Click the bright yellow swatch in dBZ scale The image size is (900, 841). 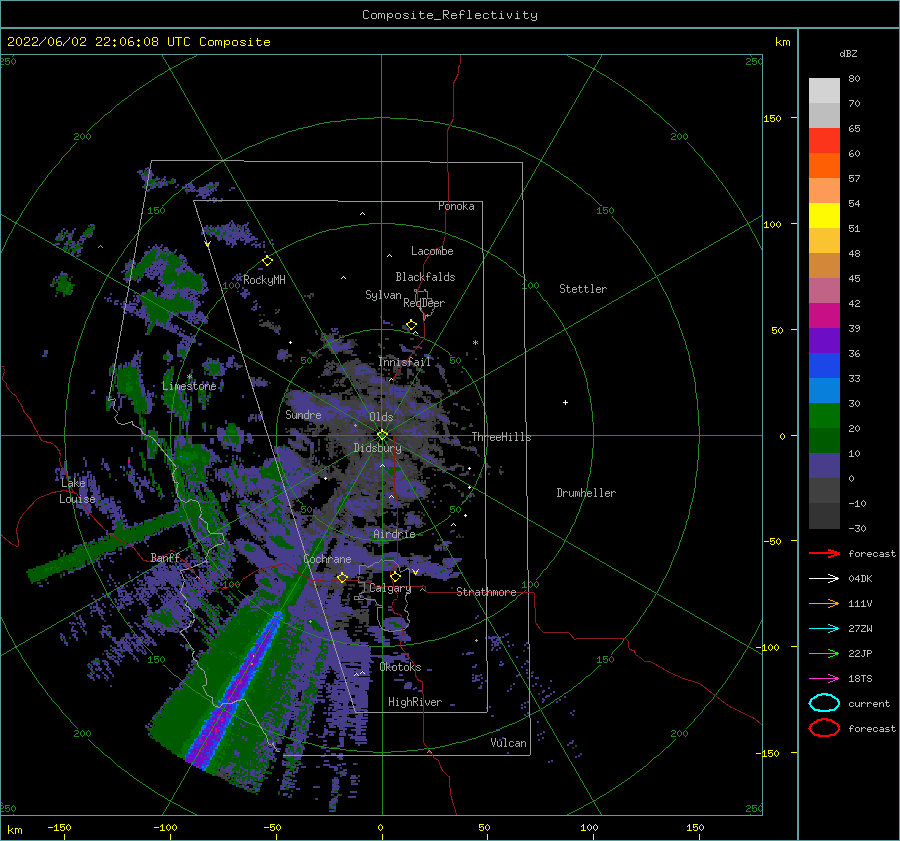click(x=824, y=215)
